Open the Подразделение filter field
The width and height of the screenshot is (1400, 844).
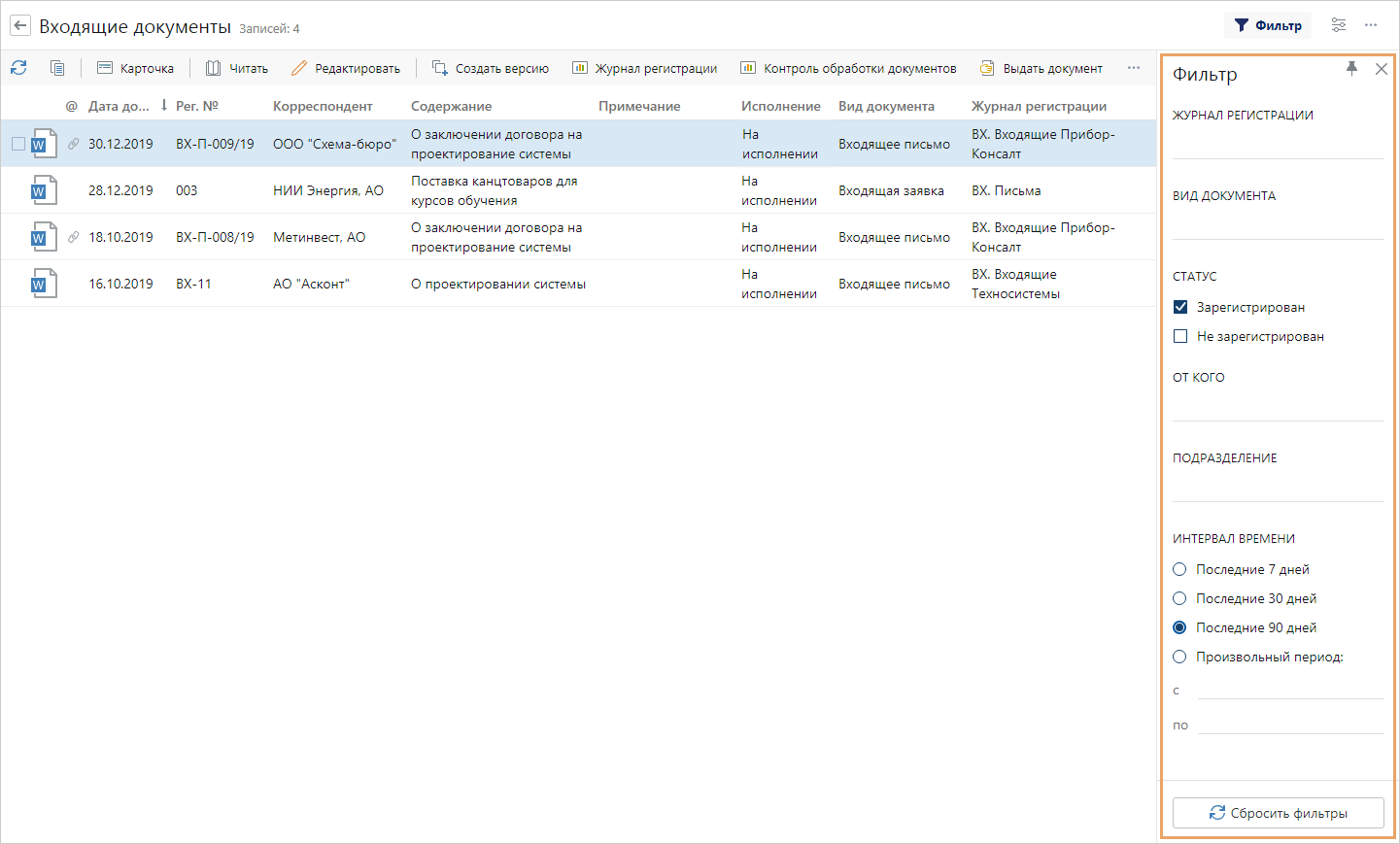(1278, 487)
